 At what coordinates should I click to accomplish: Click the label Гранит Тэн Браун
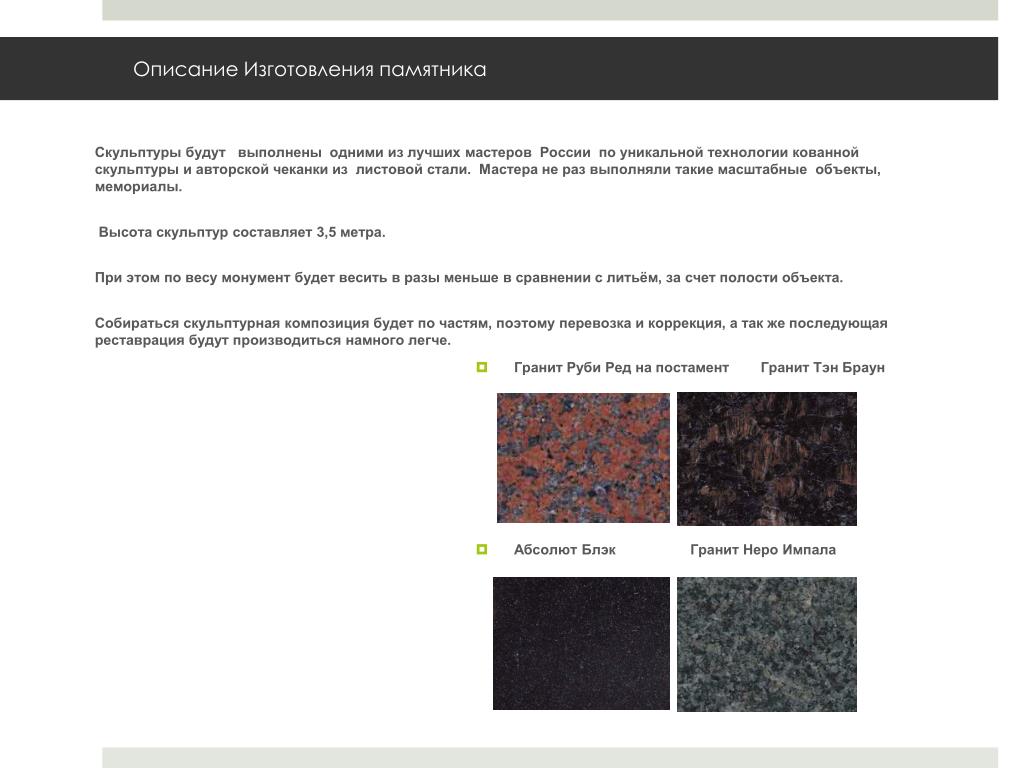pos(823,368)
